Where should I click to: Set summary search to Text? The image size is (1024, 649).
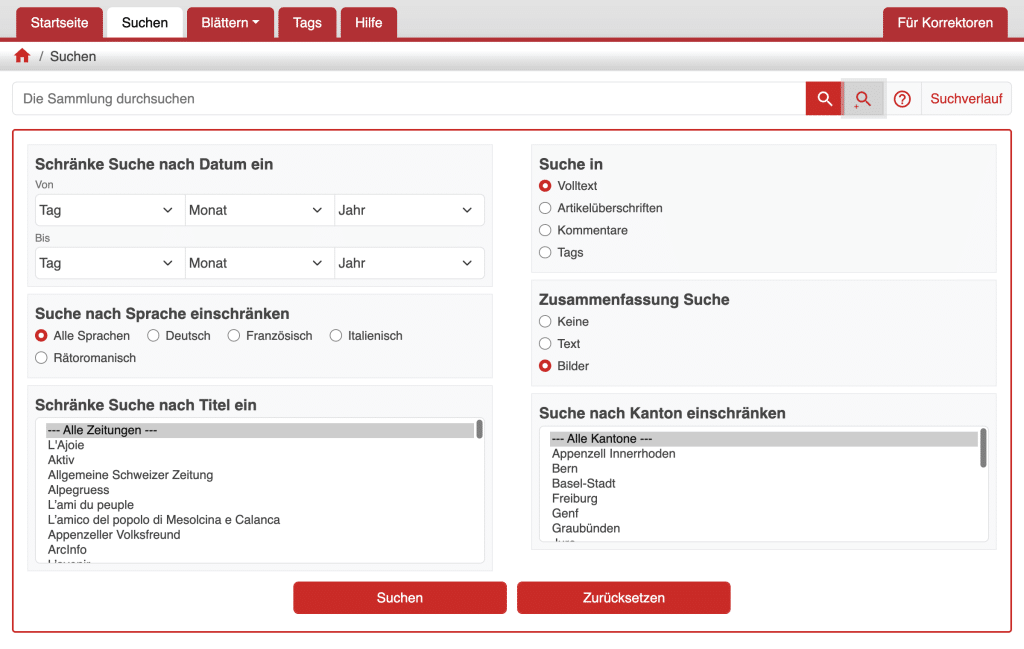[x=545, y=344]
